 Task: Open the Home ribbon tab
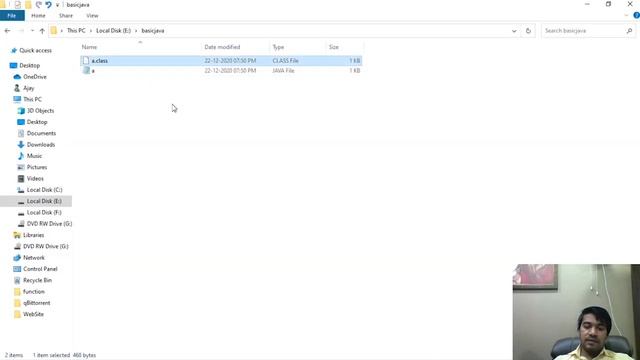(x=38, y=16)
